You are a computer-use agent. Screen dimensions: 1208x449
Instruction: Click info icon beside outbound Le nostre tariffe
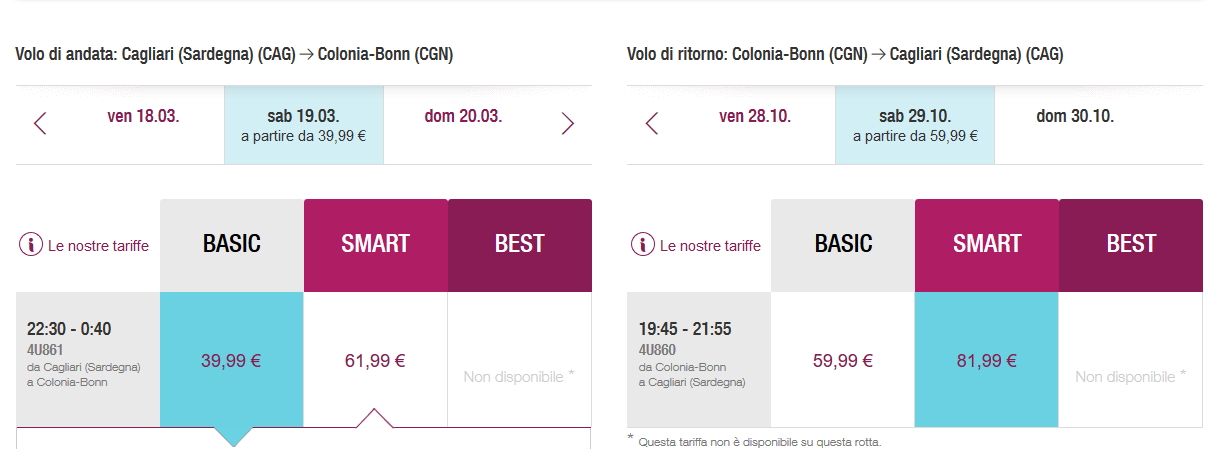click(x=31, y=245)
